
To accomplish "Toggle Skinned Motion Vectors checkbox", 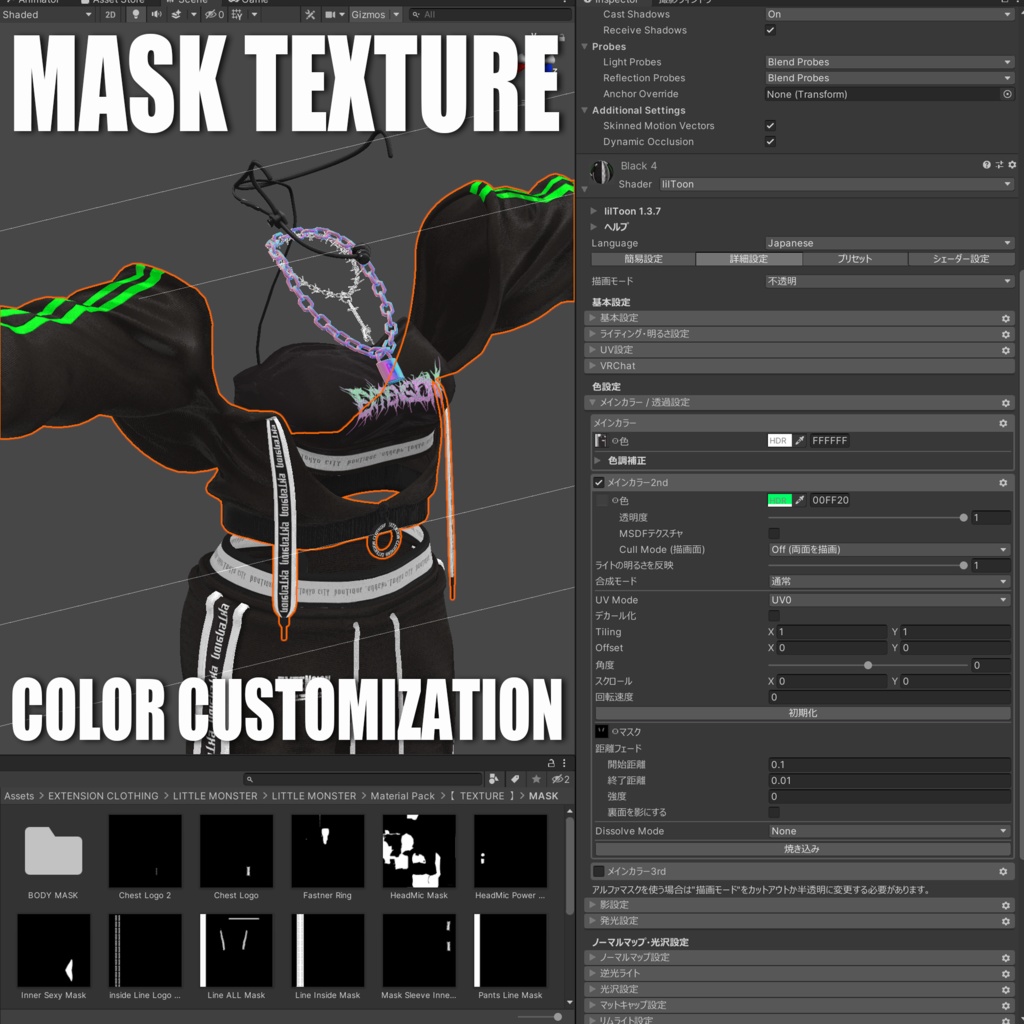I will (771, 125).
